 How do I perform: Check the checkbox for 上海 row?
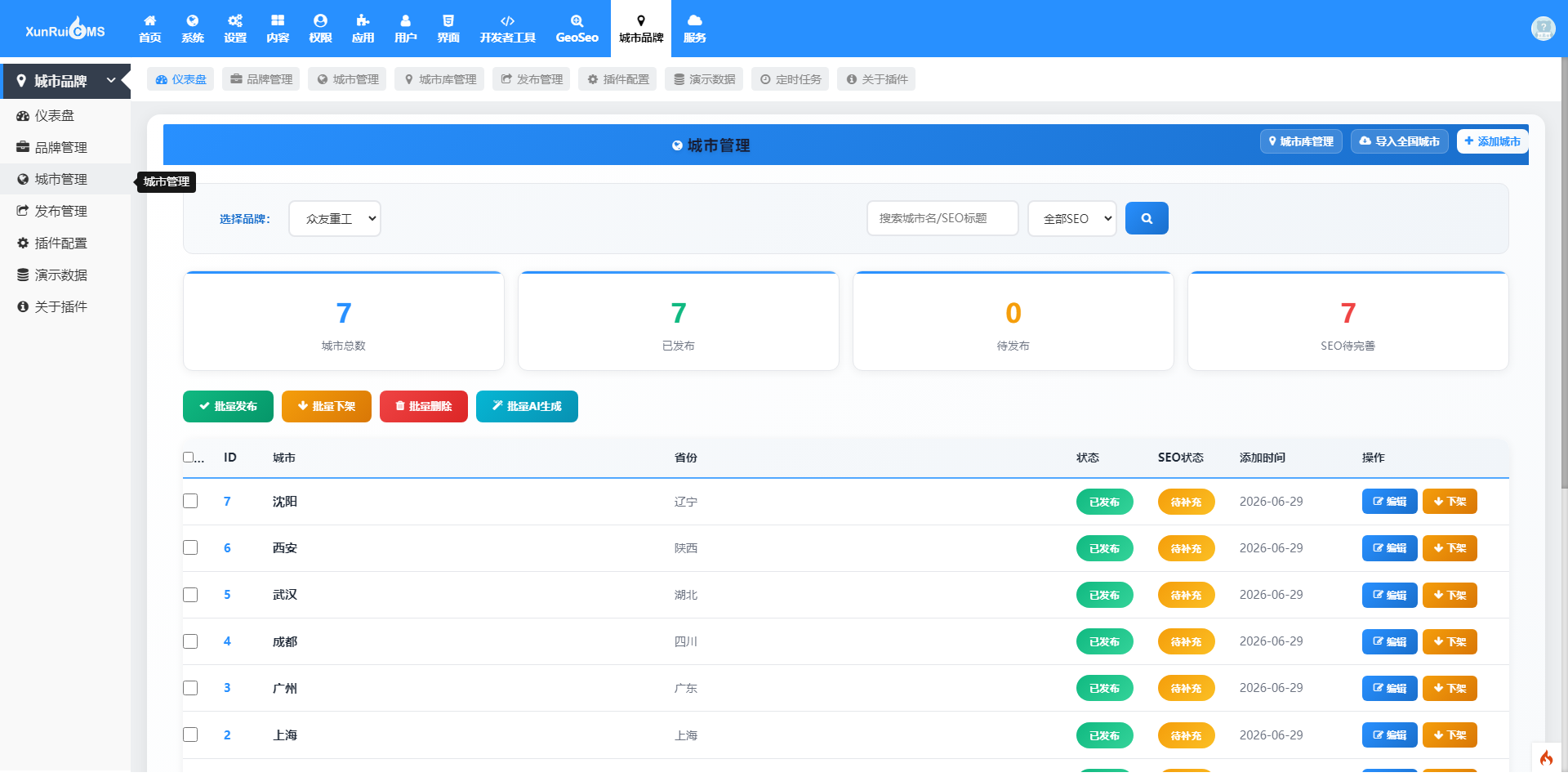click(190, 735)
